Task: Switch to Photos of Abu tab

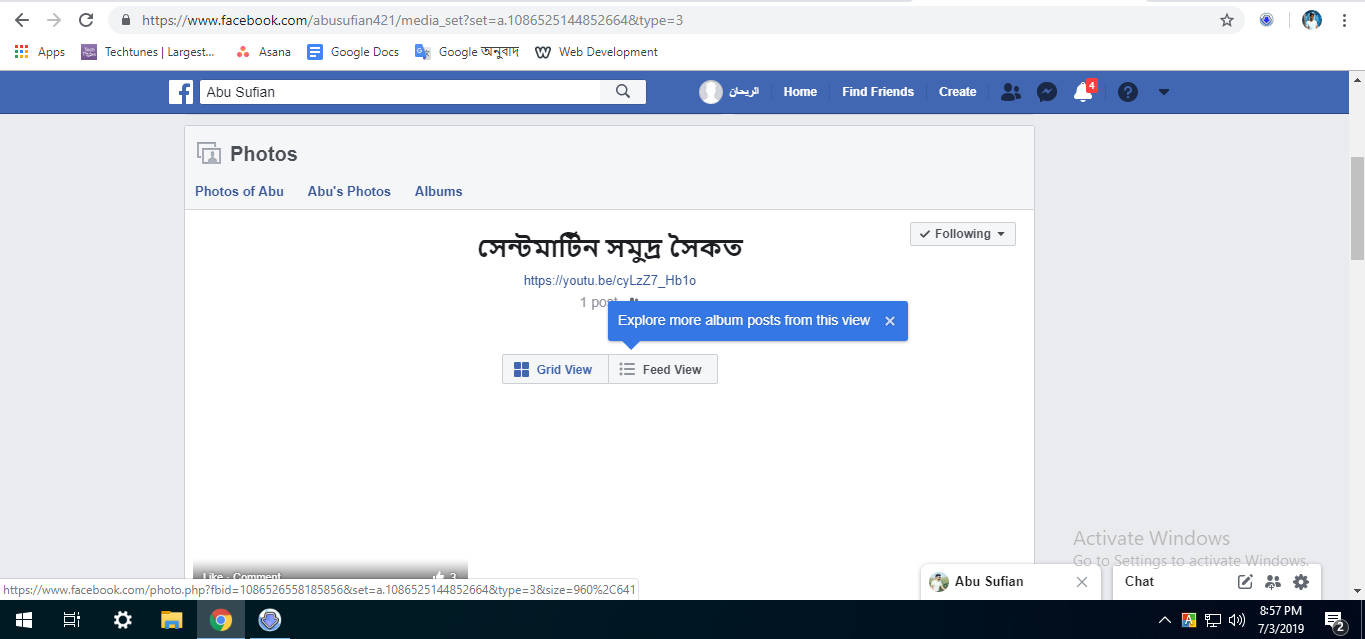Action: coord(239,191)
